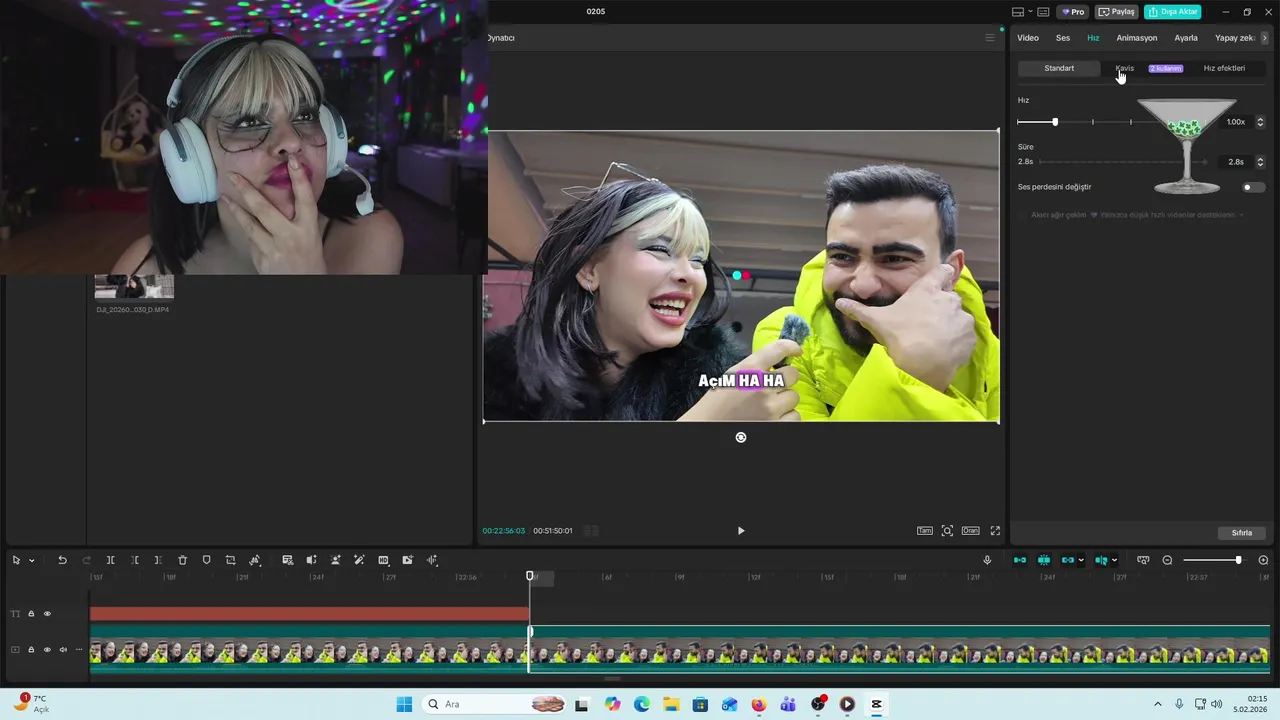Image resolution: width=1280 pixels, height=720 pixels.
Task: Enter fullscreen preview mode
Action: 995,531
